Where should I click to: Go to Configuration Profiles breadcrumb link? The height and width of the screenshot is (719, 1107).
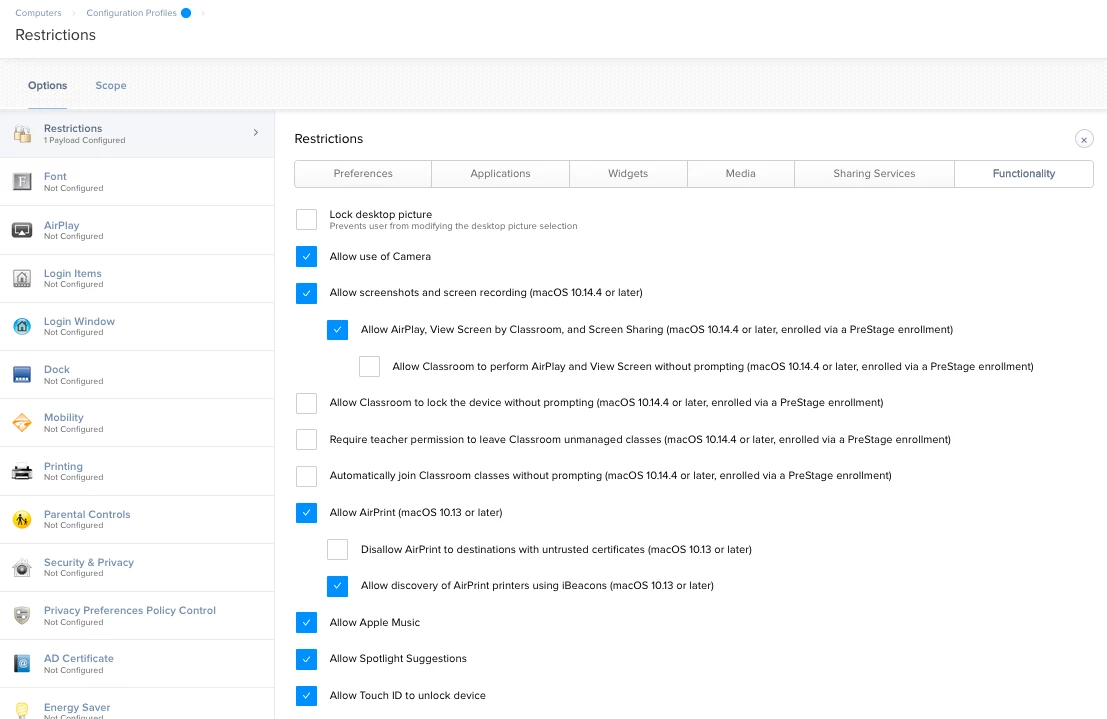click(131, 13)
